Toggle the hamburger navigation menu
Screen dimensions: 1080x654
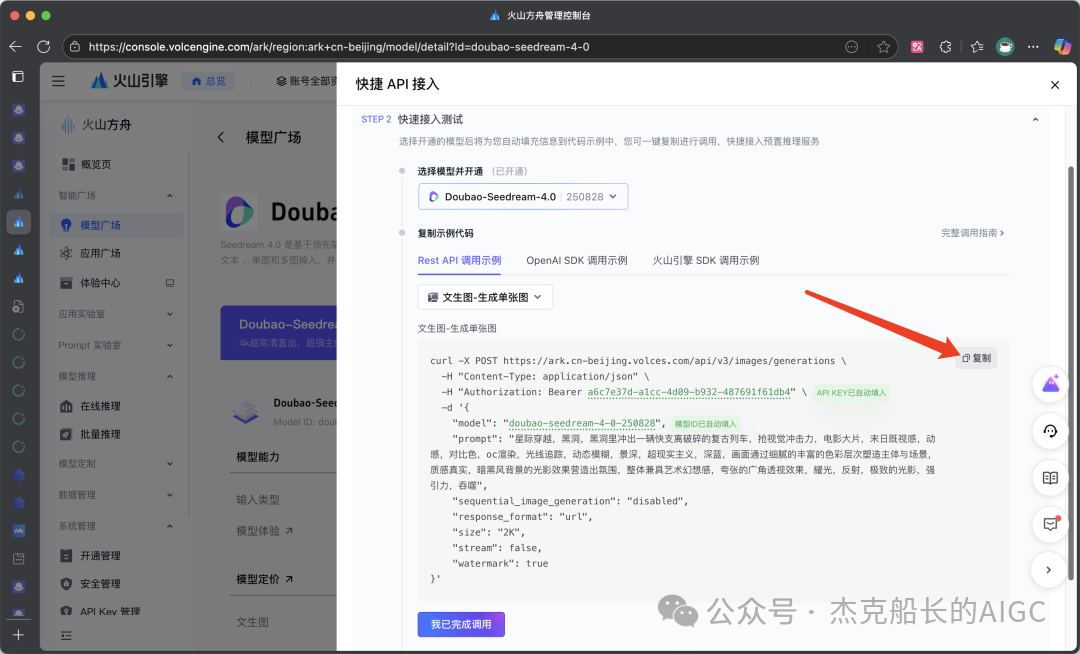coord(59,81)
